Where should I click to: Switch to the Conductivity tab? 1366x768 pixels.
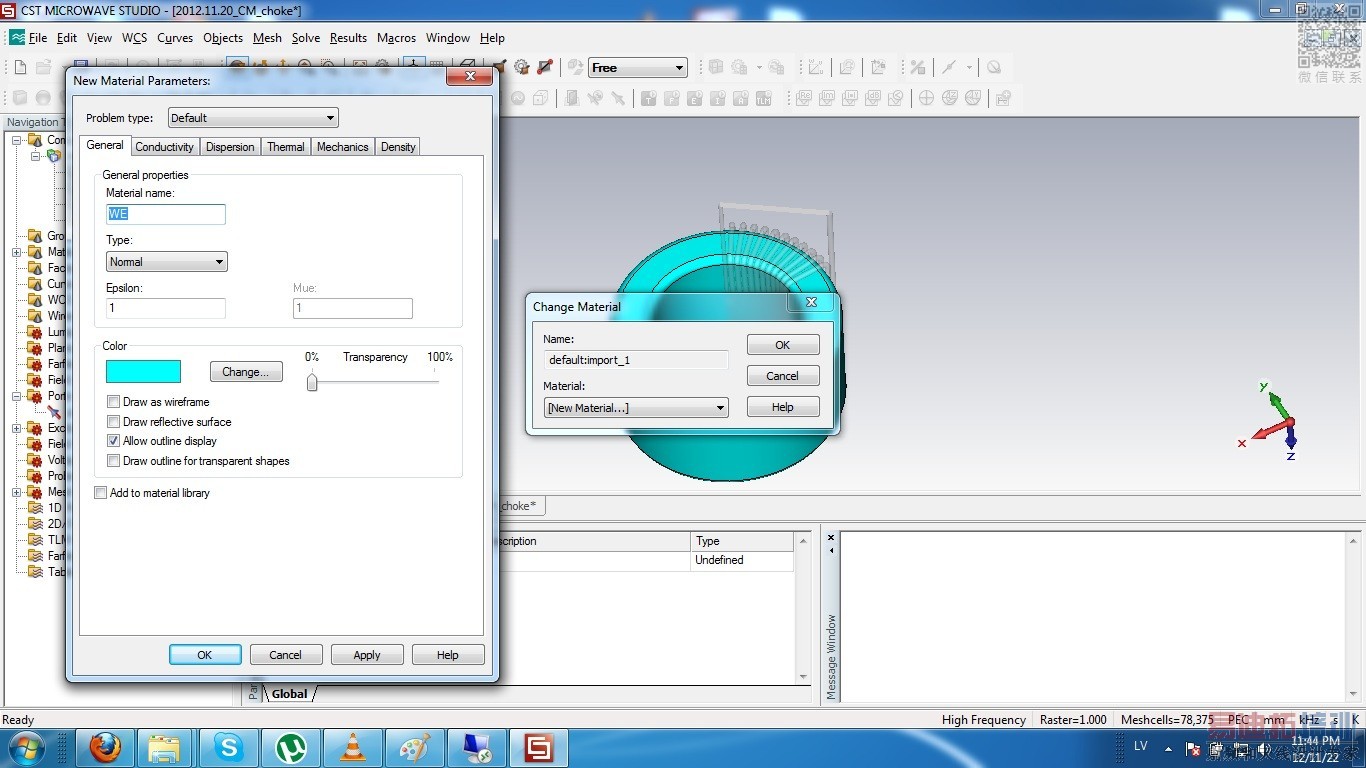(164, 147)
